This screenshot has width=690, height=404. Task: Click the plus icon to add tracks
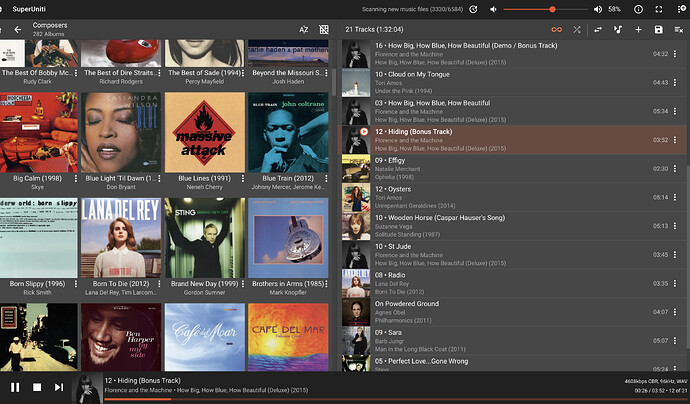click(638, 29)
